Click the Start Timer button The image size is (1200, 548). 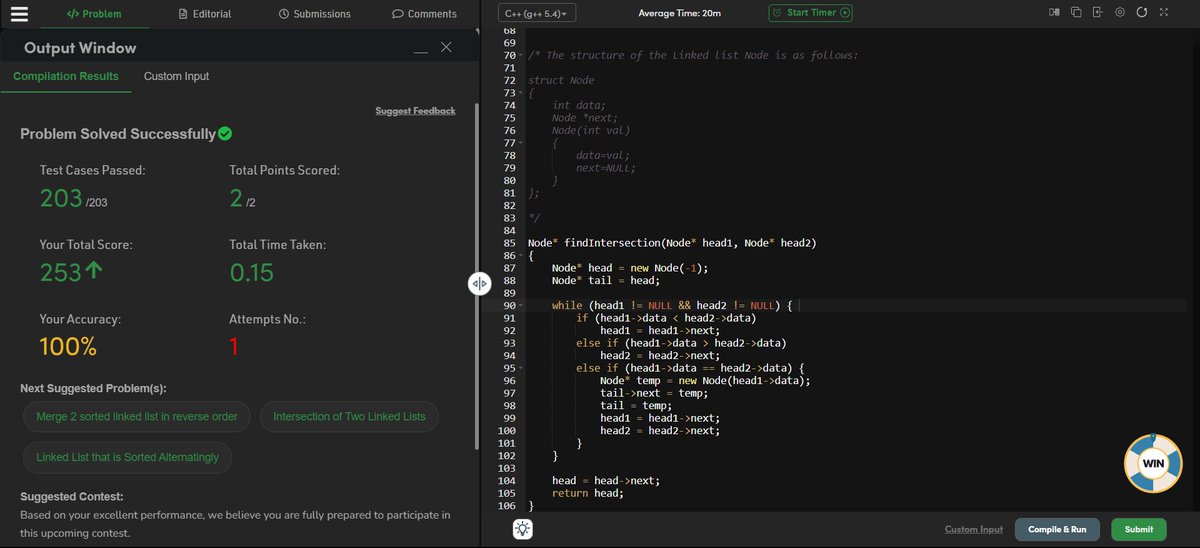coord(810,13)
